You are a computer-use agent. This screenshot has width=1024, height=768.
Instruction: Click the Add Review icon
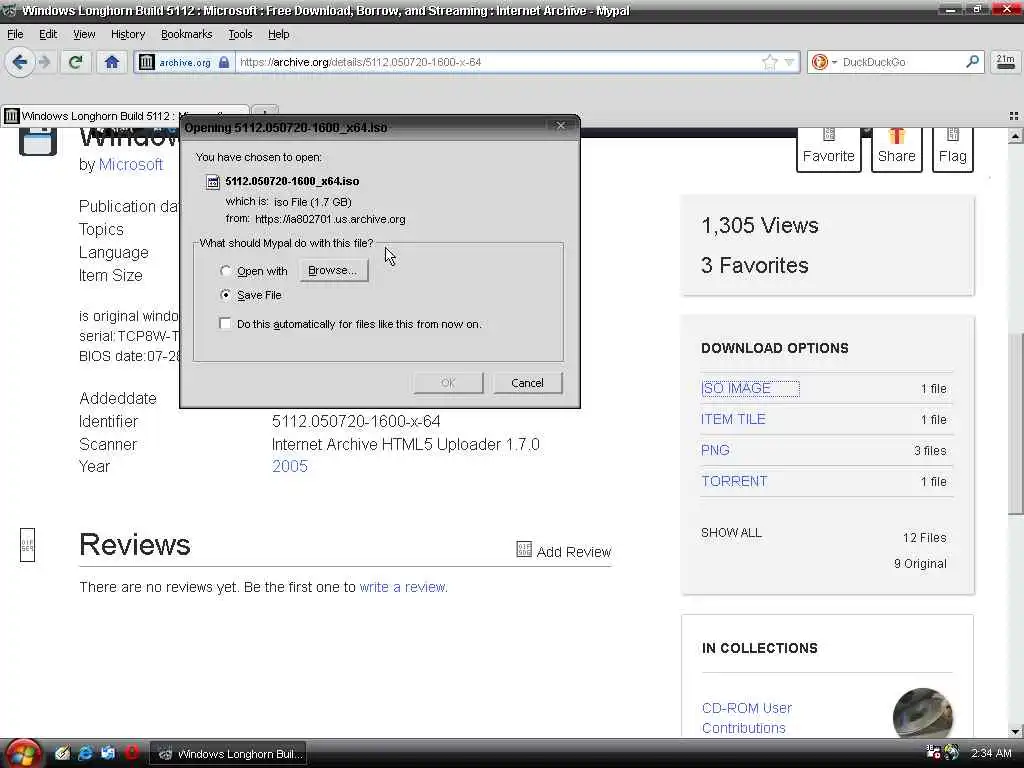click(524, 549)
